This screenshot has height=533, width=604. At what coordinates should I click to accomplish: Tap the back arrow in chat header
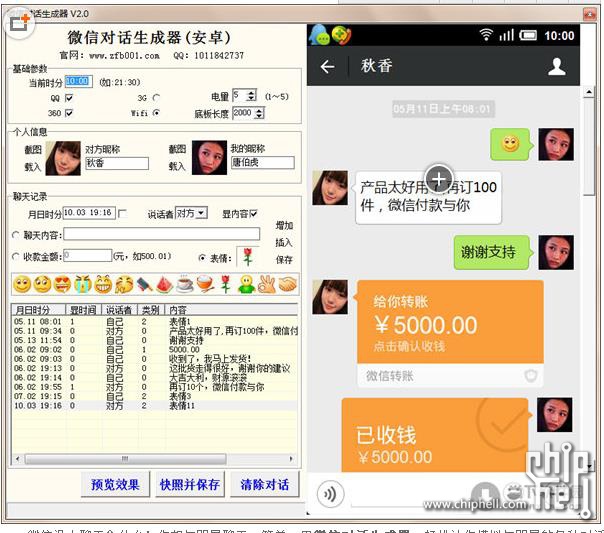pyautogui.click(x=327, y=67)
